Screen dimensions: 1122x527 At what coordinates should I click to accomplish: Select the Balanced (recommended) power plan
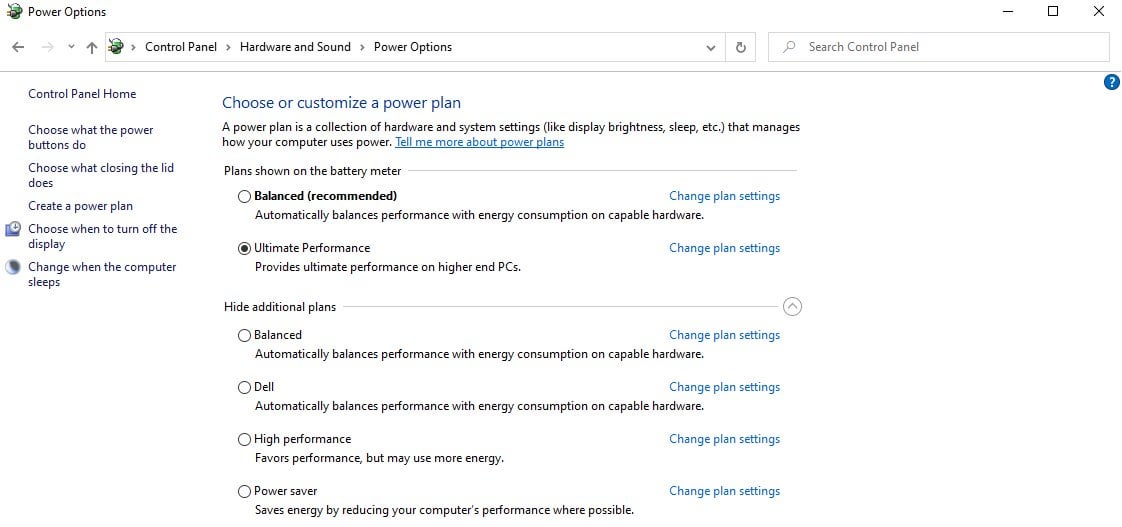[245, 196]
